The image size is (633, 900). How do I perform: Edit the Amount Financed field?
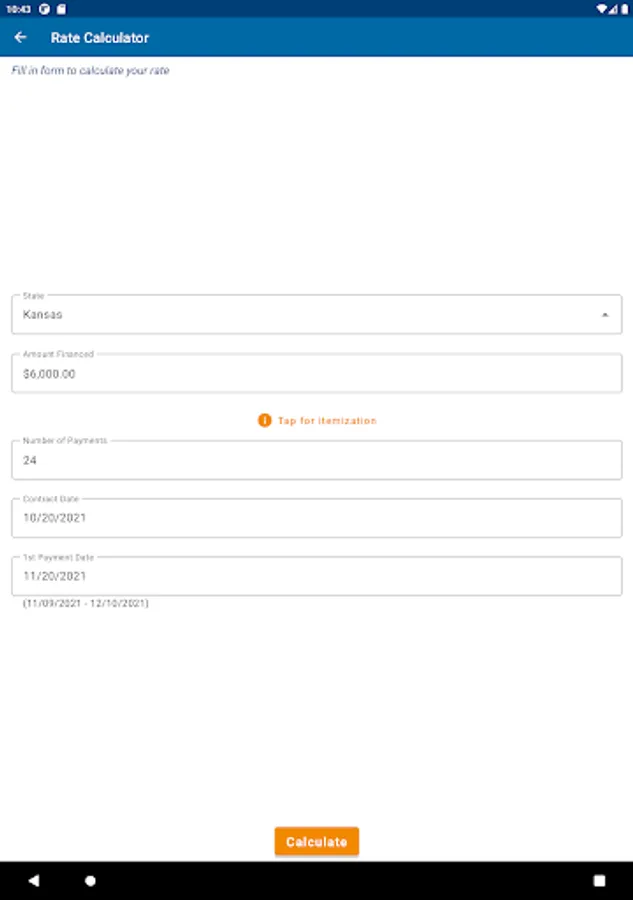[x=316, y=374]
